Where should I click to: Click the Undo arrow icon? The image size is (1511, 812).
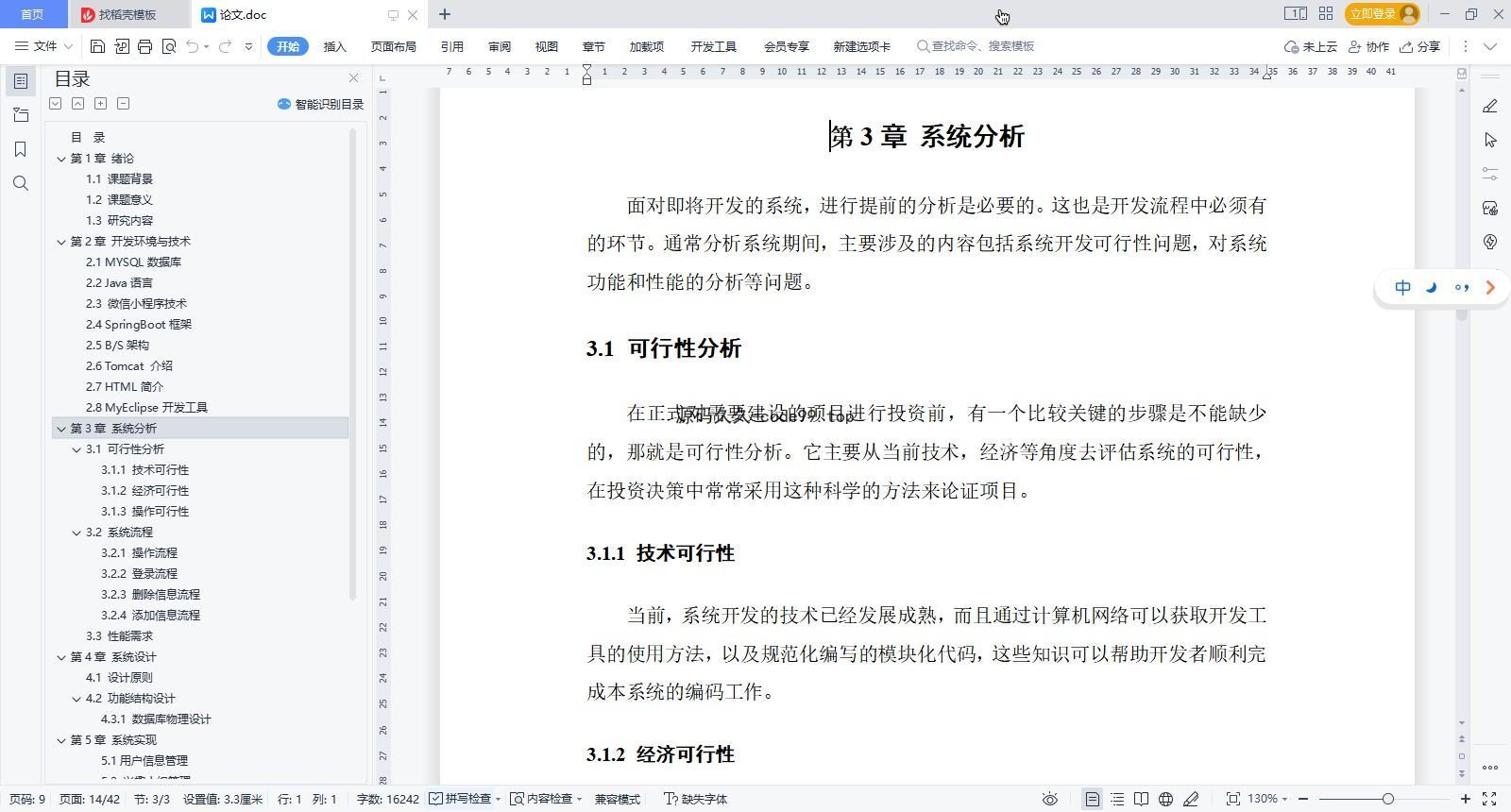click(193, 46)
